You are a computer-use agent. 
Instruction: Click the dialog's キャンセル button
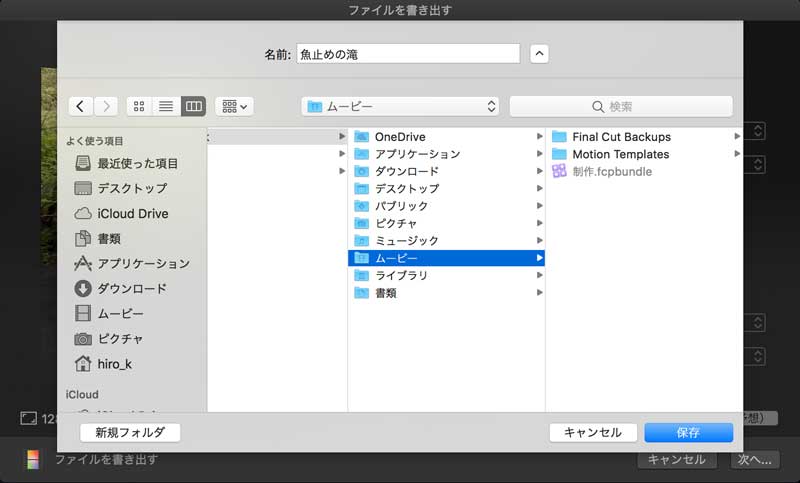point(593,432)
